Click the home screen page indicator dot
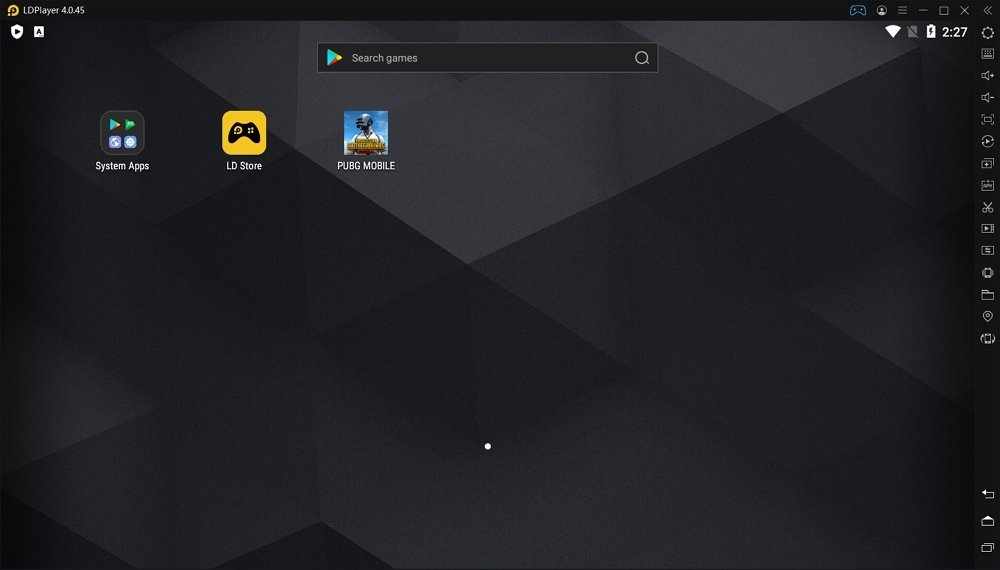1000x570 pixels. 488,446
